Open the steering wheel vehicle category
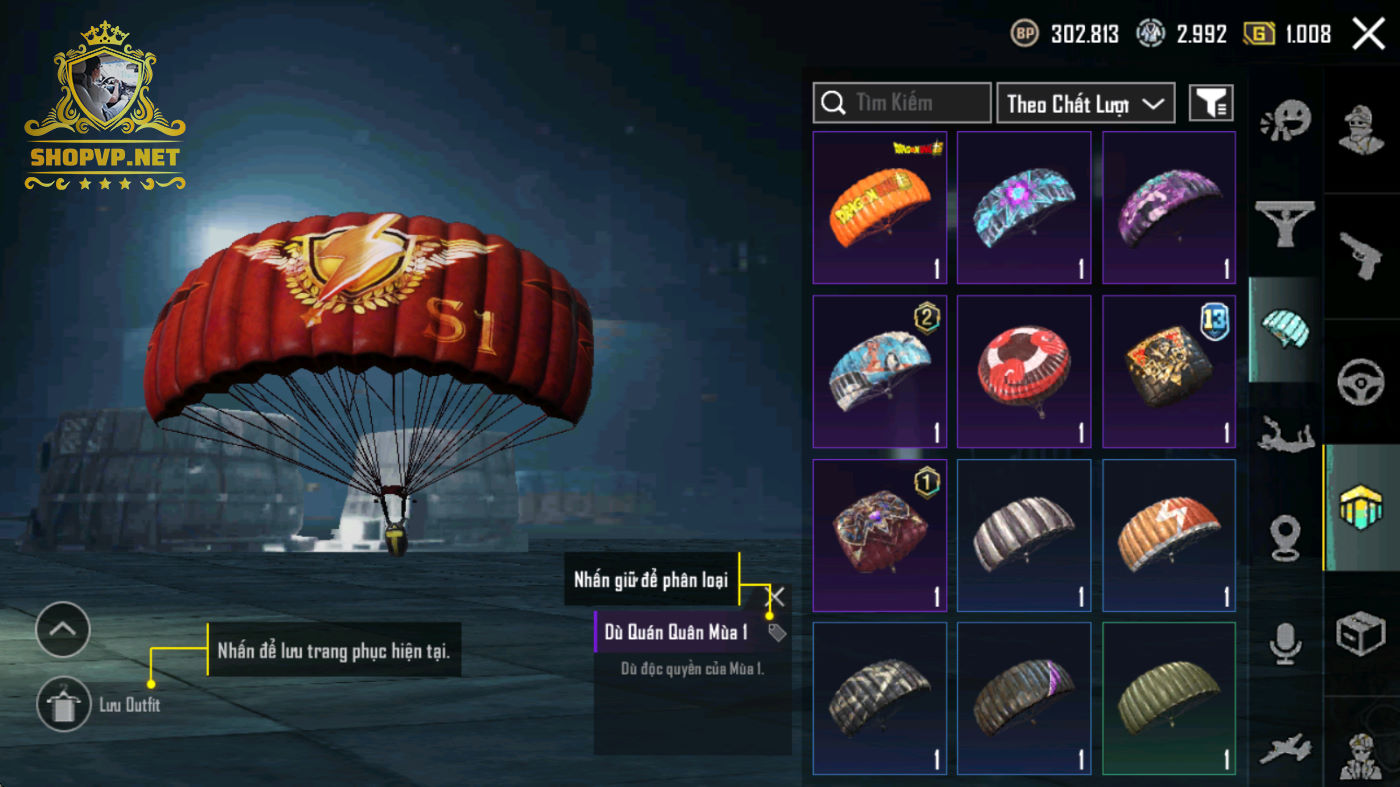The width and height of the screenshot is (1400, 787). point(1361,382)
